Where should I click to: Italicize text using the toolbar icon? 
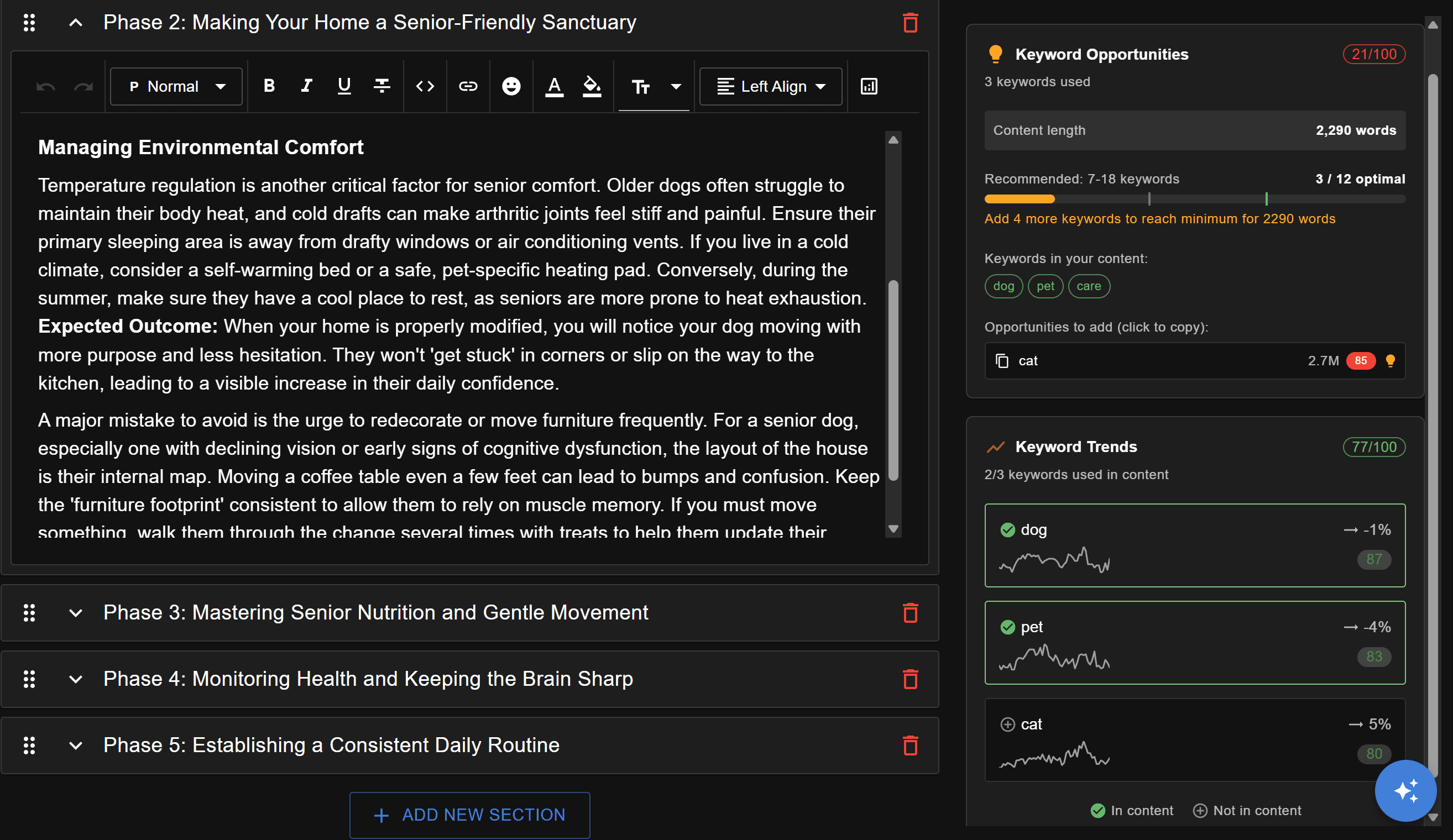pos(306,86)
